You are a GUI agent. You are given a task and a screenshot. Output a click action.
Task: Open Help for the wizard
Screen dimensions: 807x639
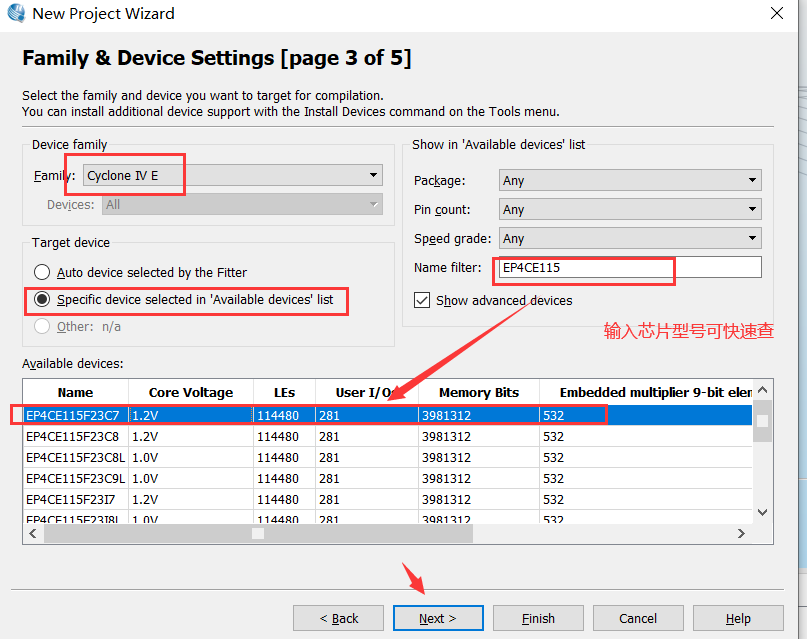pyautogui.click(x=738, y=618)
